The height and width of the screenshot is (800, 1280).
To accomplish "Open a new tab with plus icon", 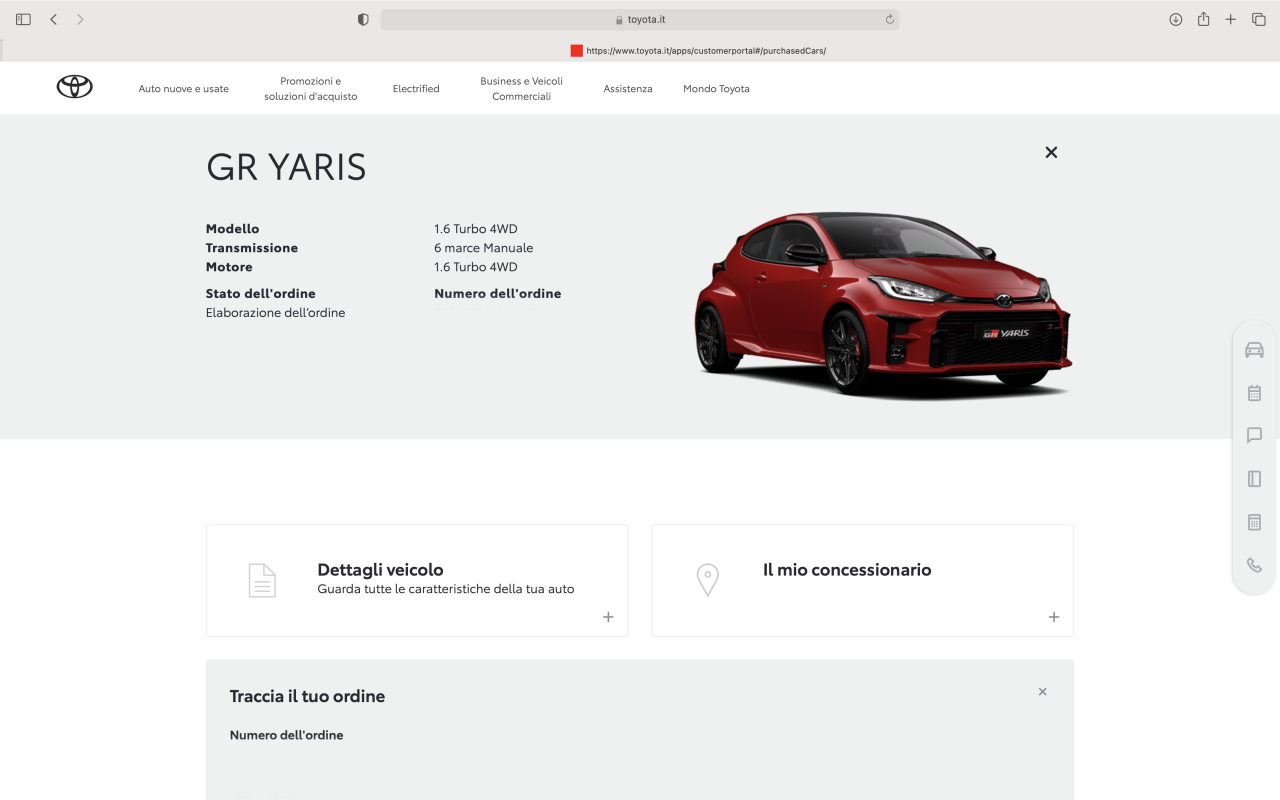I will pyautogui.click(x=1231, y=19).
